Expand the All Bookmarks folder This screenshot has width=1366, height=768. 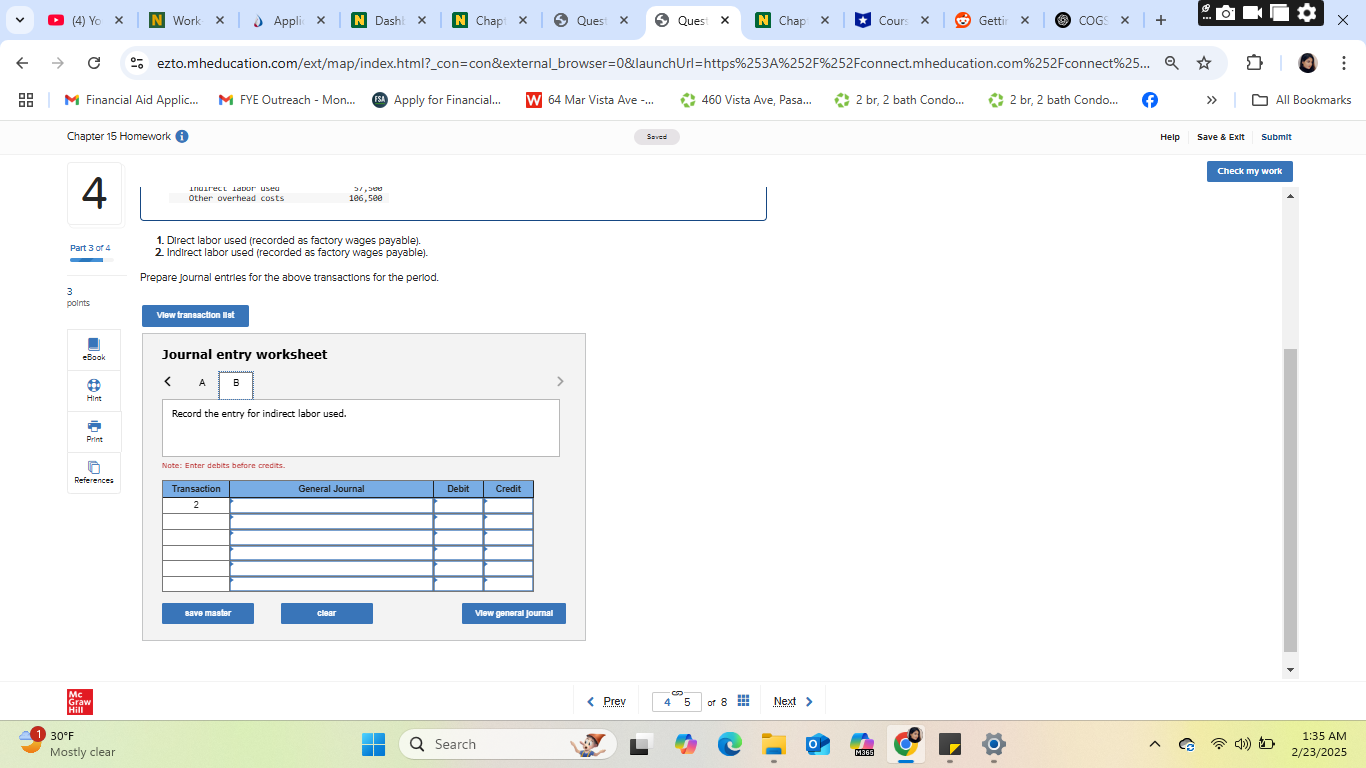click(1301, 100)
